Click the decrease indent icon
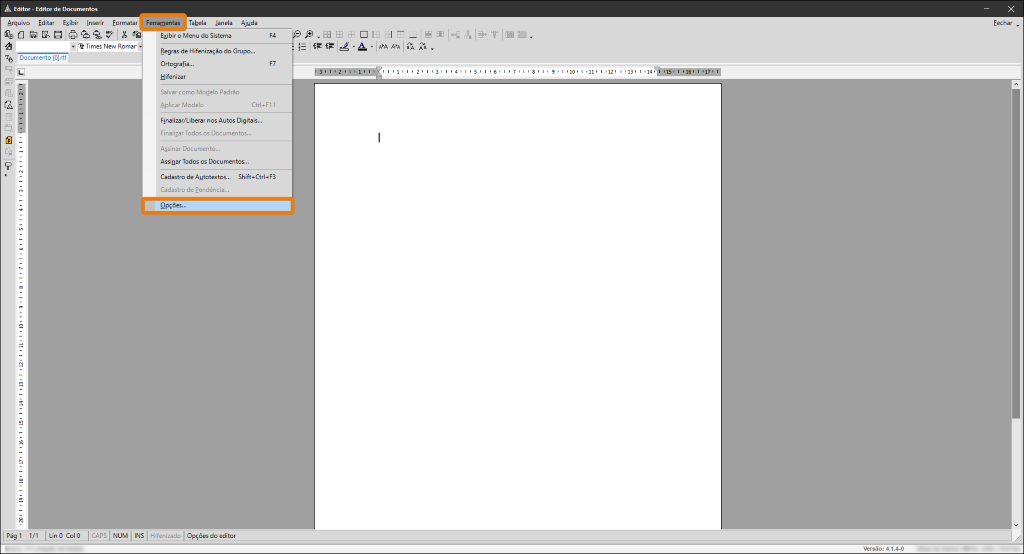This screenshot has height=554, width=1024. [x=317, y=46]
